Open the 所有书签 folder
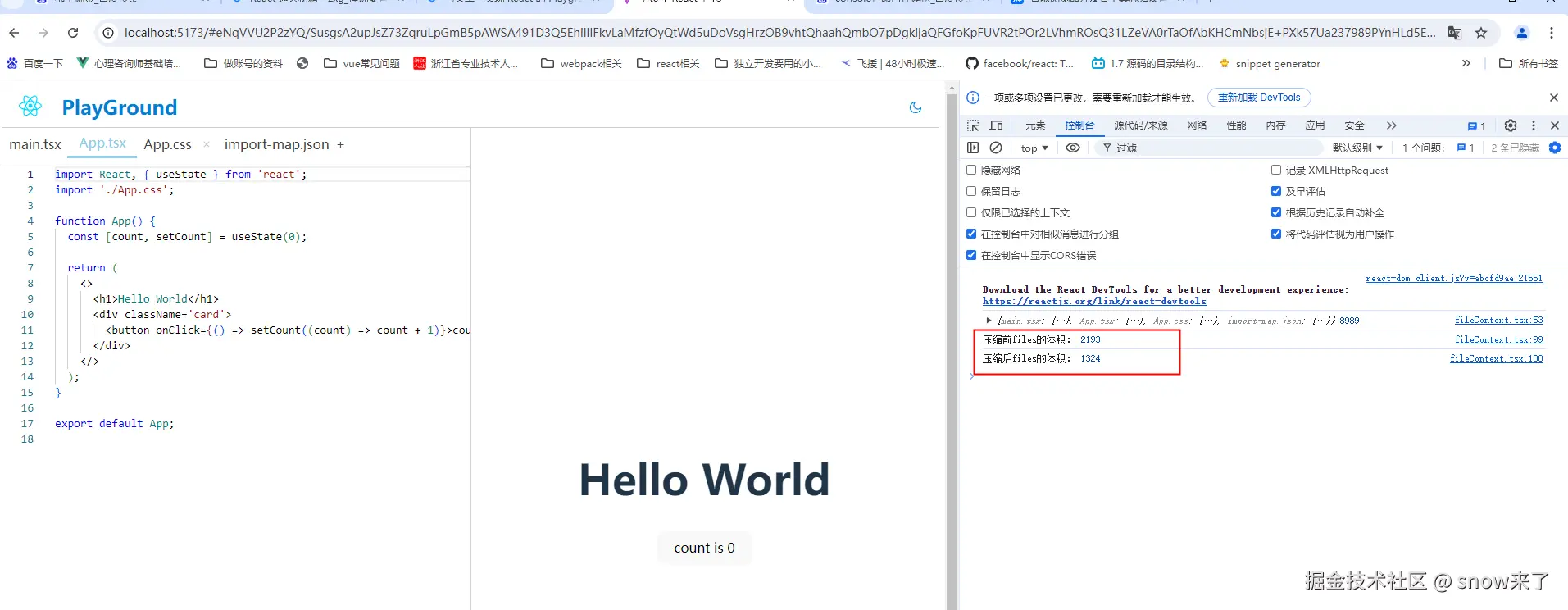 point(1529,63)
